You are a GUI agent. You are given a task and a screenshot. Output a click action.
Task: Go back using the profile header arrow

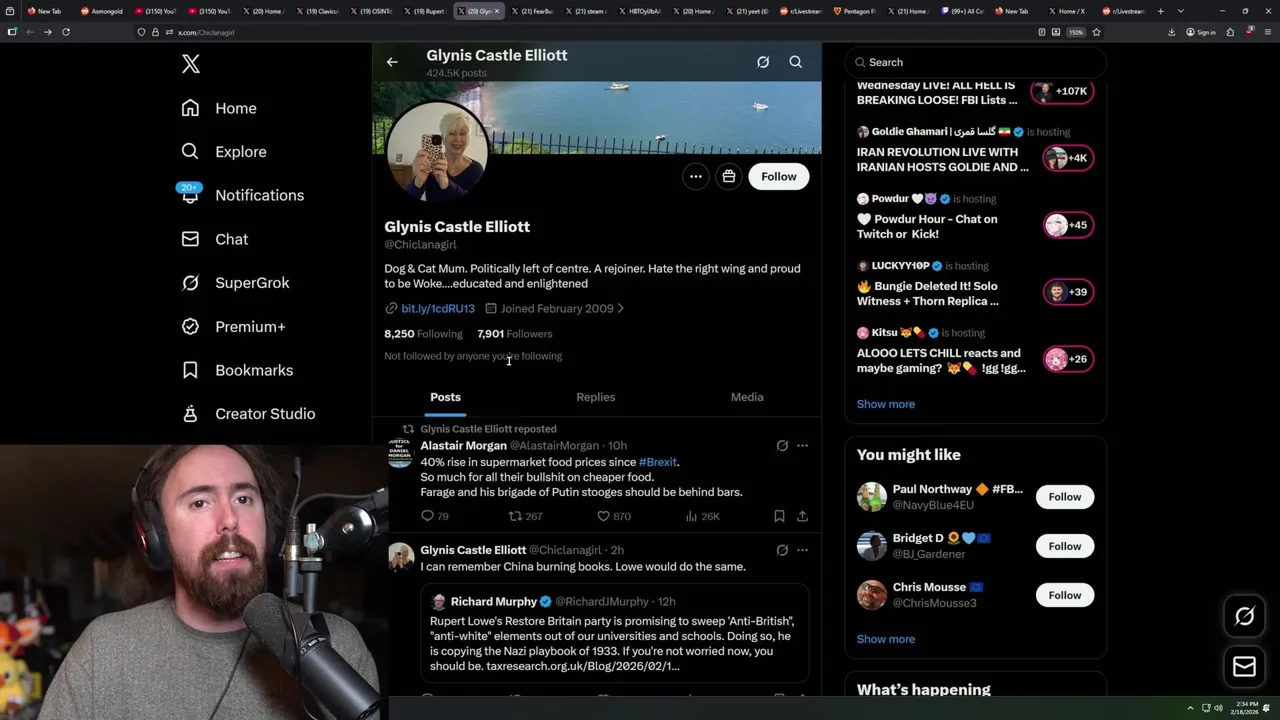392,62
